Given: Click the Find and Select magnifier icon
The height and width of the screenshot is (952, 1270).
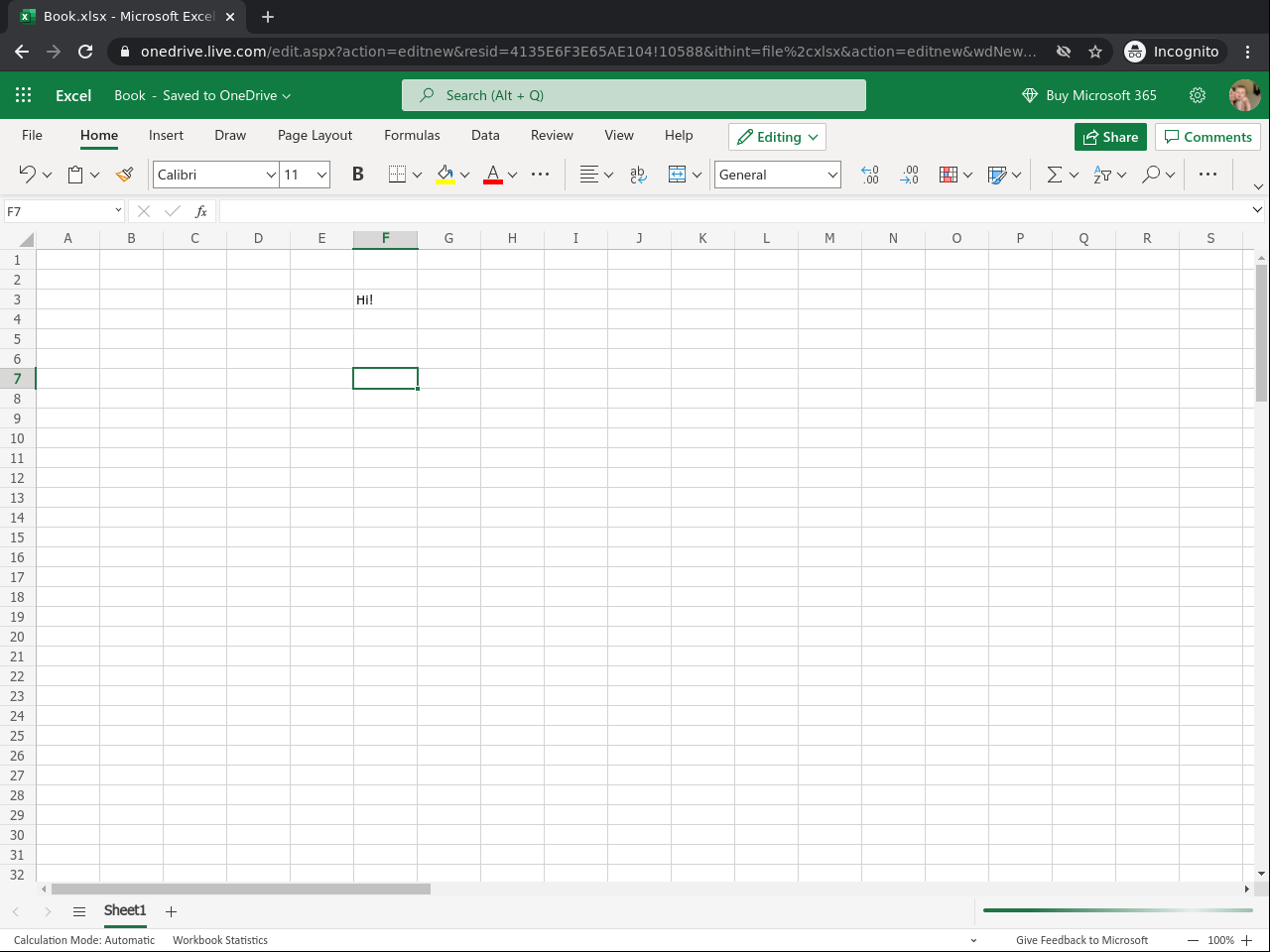Looking at the screenshot, I should 1151,175.
